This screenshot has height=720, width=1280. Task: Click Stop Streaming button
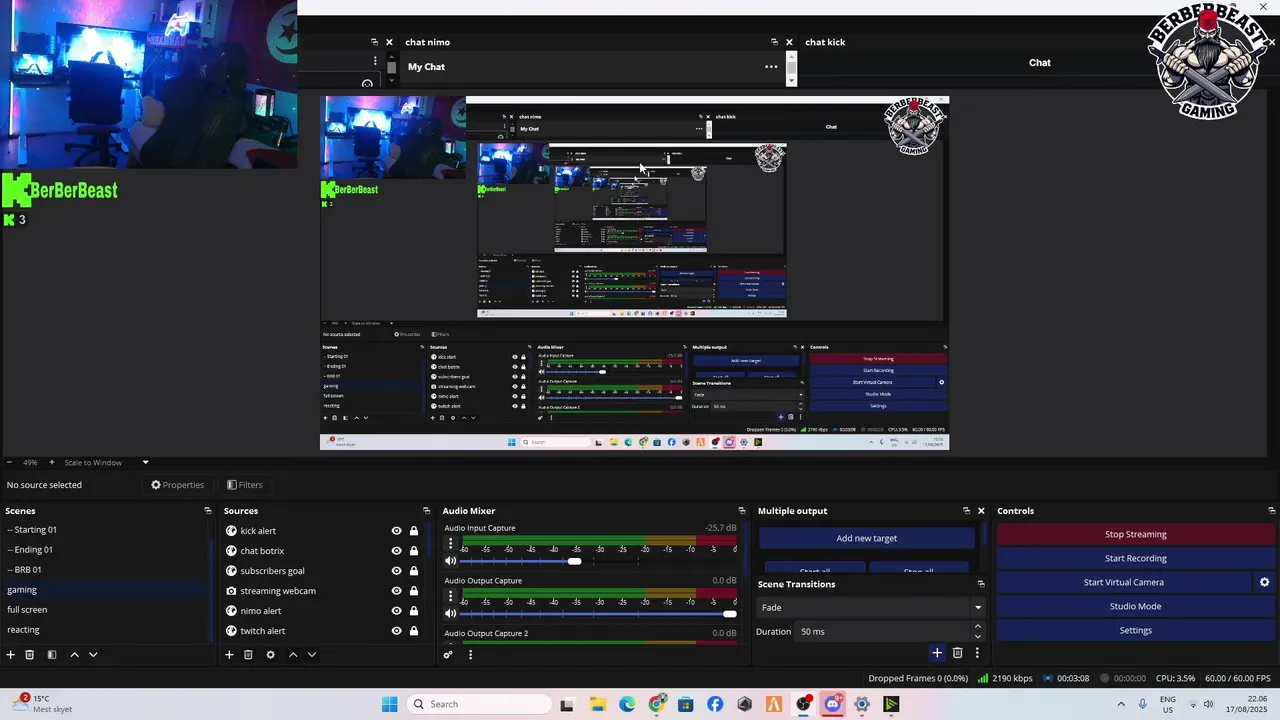[1135, 534]
